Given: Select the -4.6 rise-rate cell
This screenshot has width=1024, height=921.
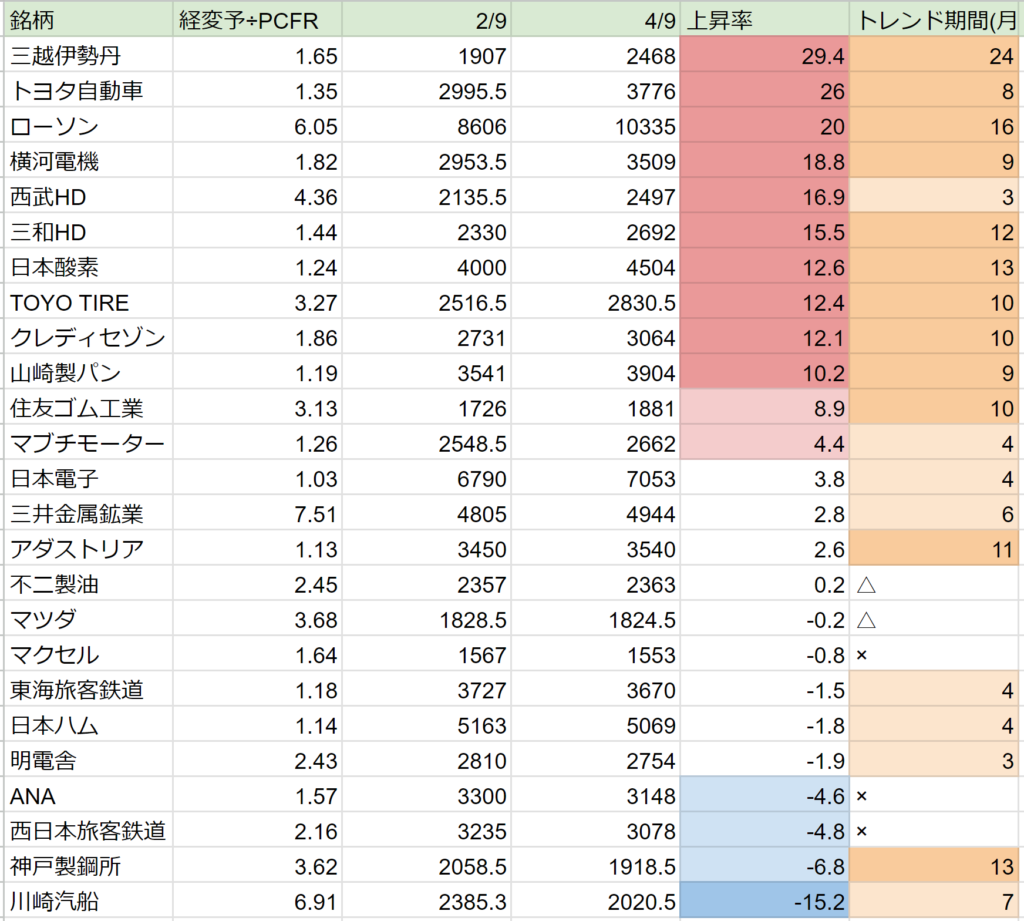Looking at the screenshot, I should coord(765,796).
